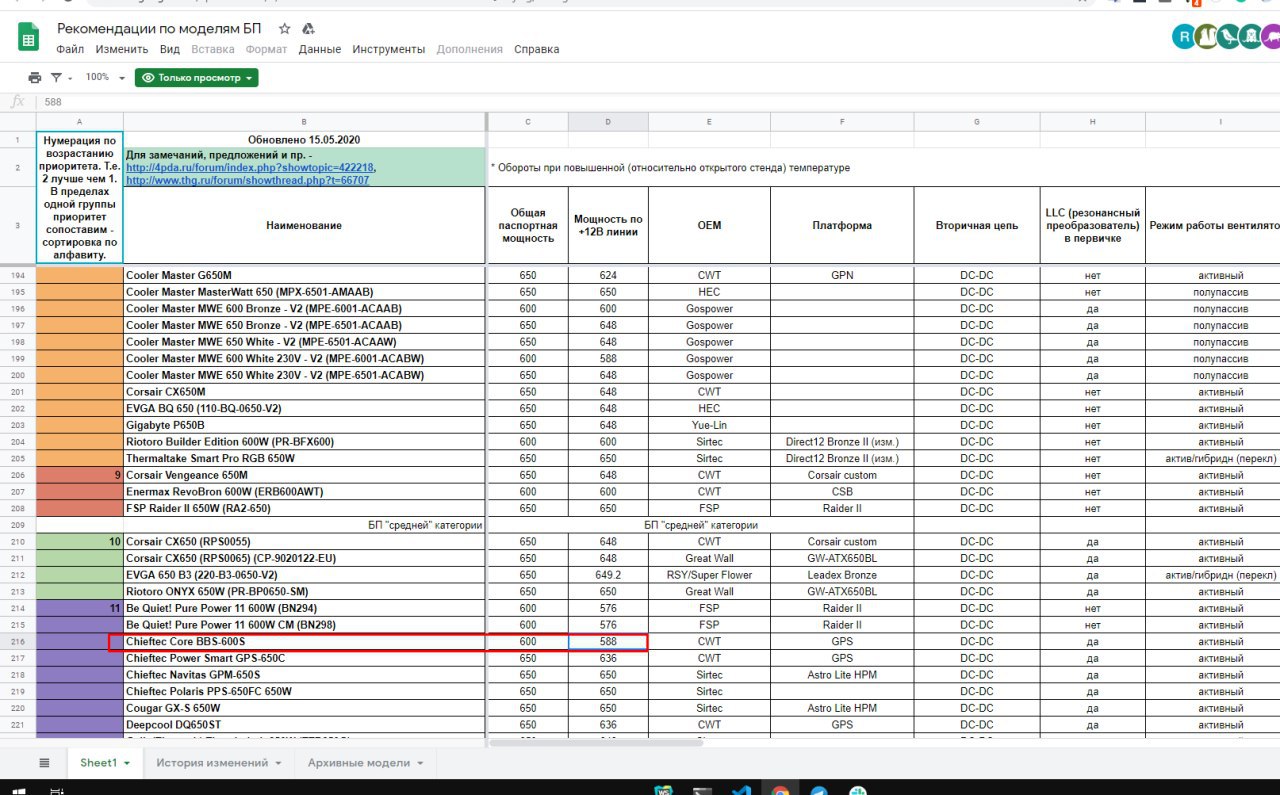
Task: Select row header 216
Action: [x=18, y=642]
